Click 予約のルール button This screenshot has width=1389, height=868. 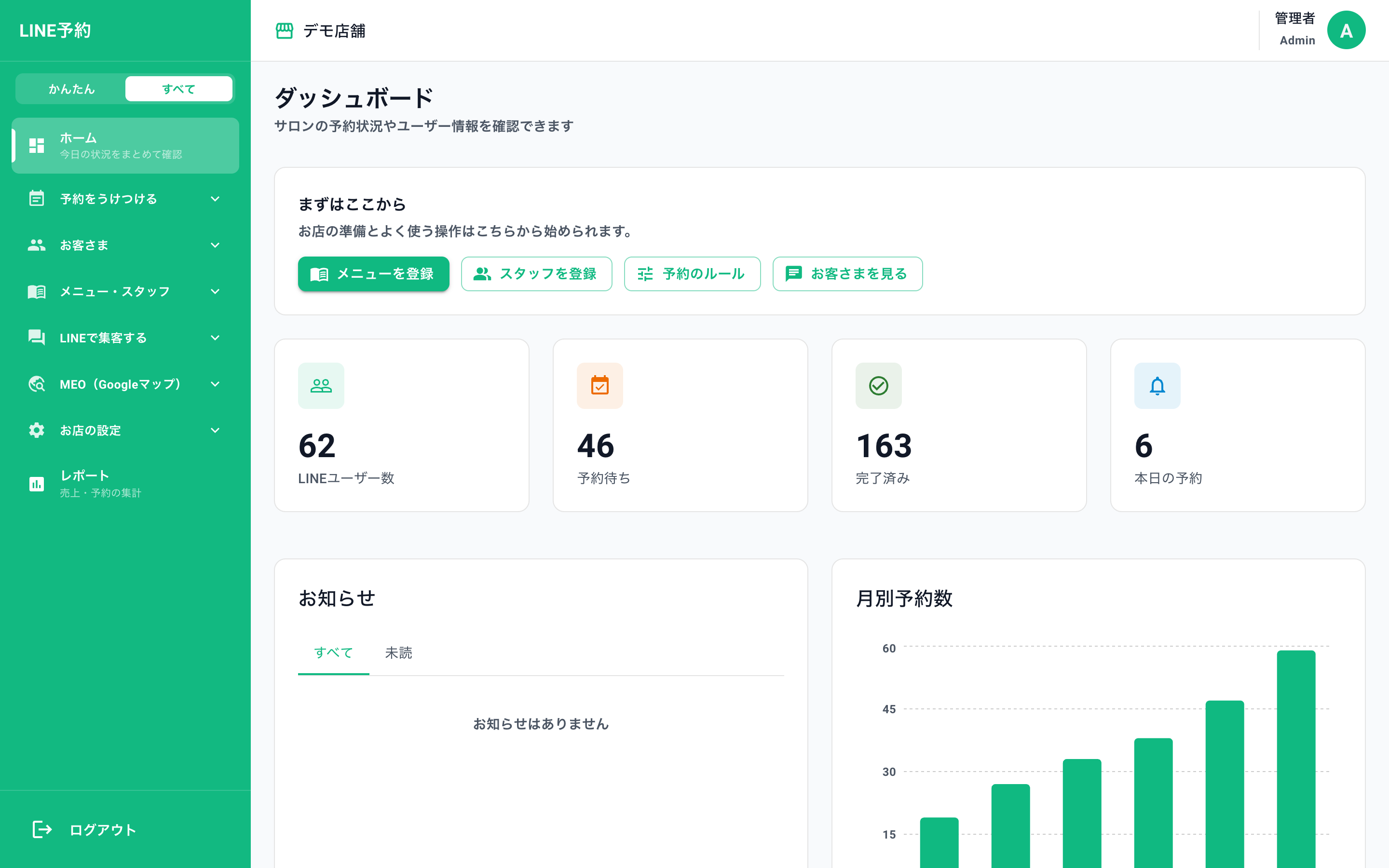pyautogui.click(x=692, y=274)
